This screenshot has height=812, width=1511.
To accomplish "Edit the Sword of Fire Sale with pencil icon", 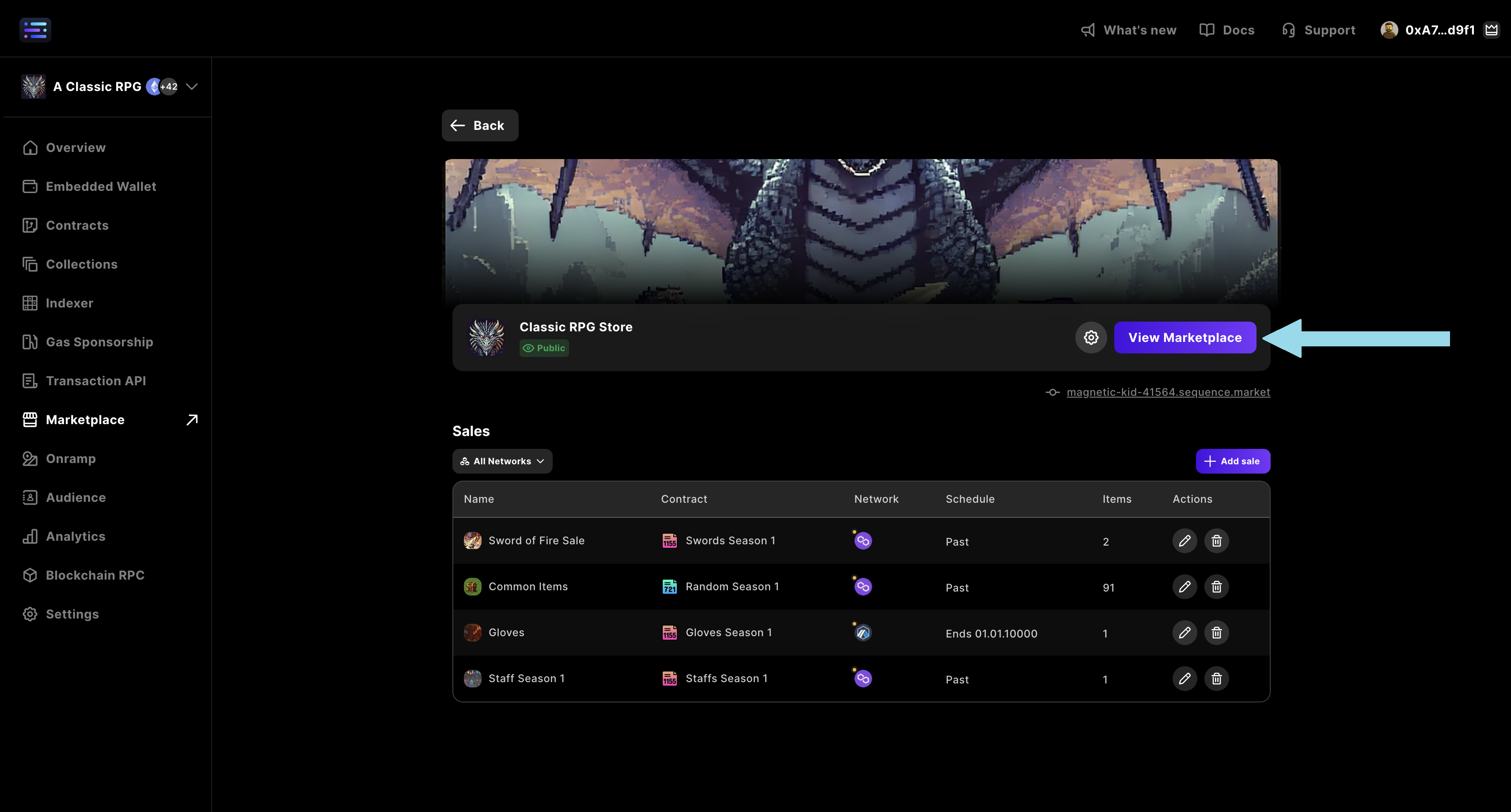I will 1185,540.
